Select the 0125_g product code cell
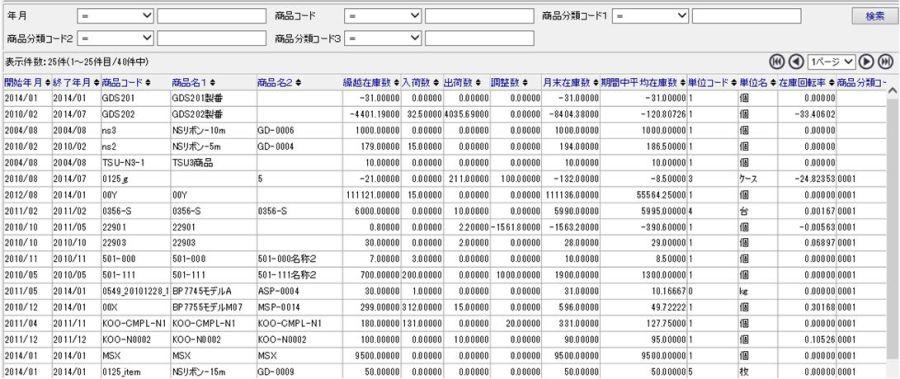The height and width of the screenshot is (379, 900). (135, 179)
